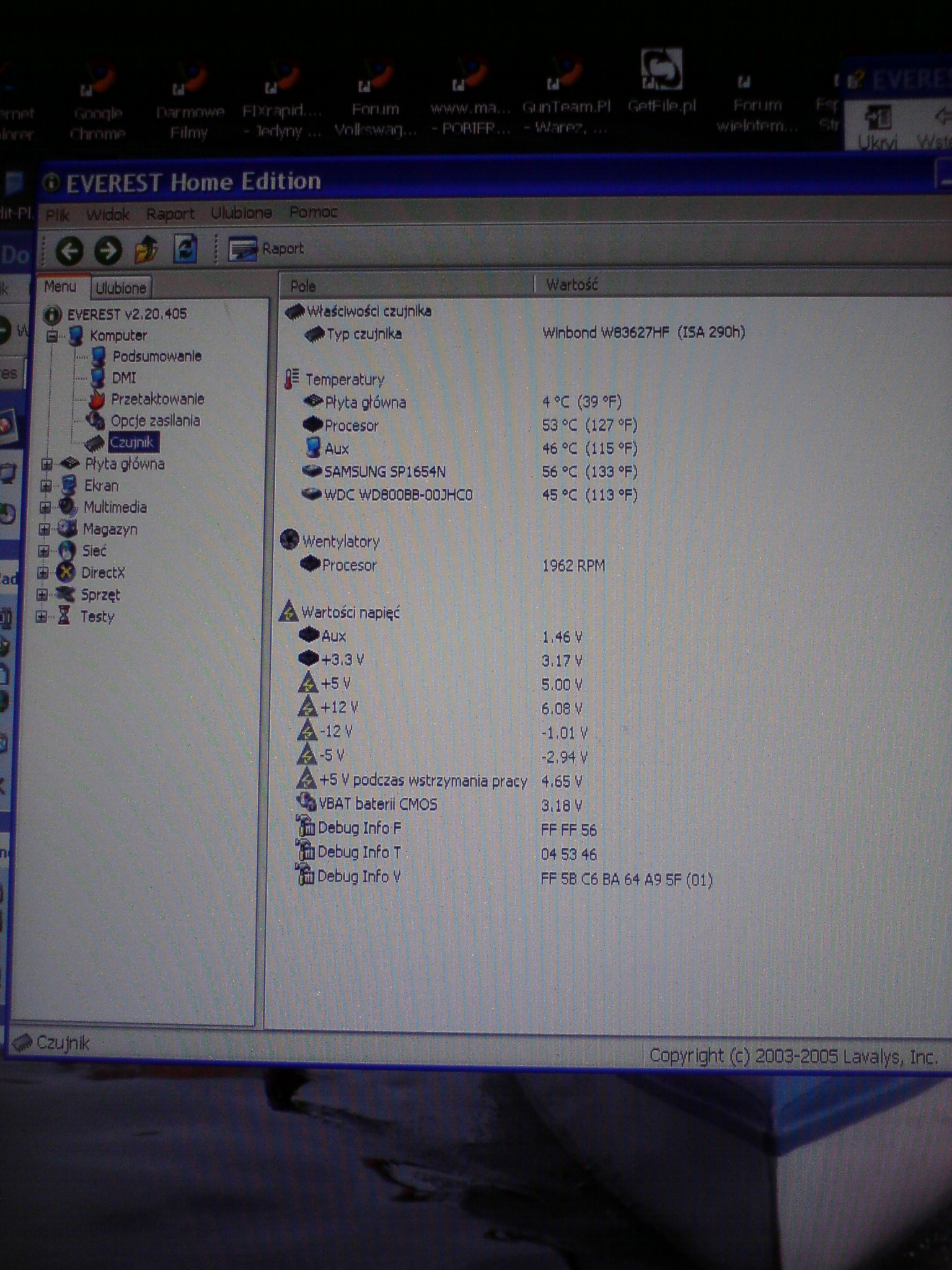Go forward with the Forward arrow toolbar icon
Screen dimensions: 952x1270
pos(108,251)
